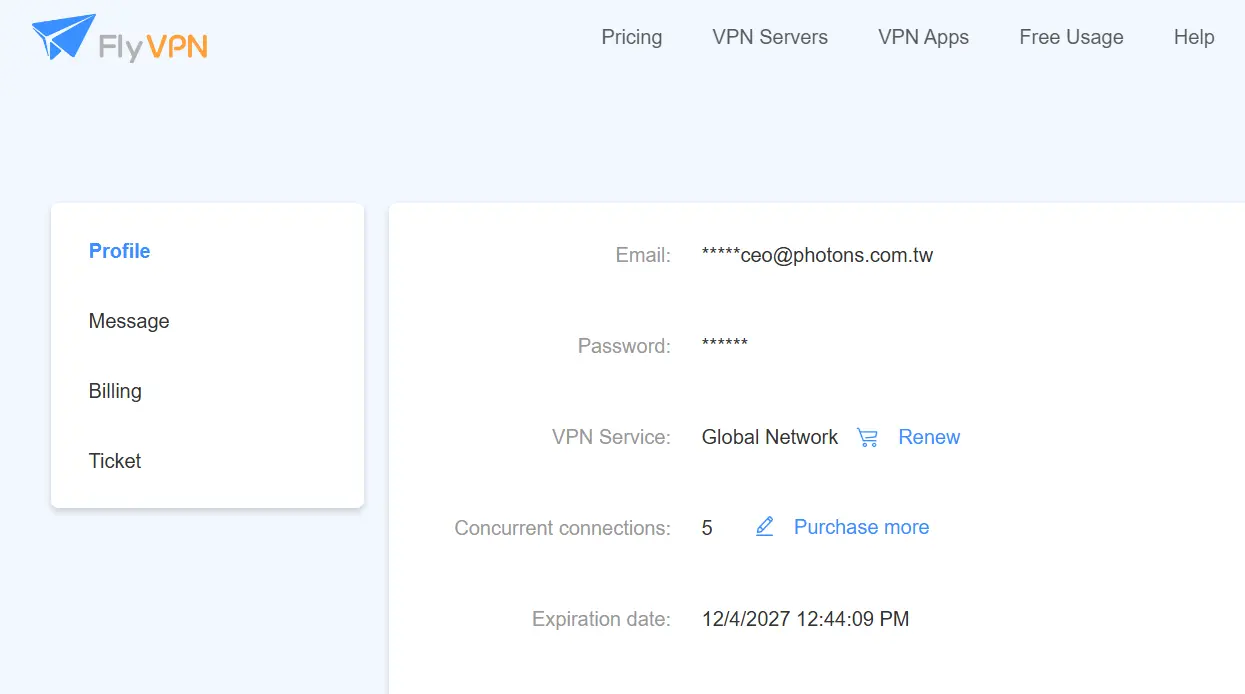Go to VPN Servers in the top navigation
Screen dimensions: 1245x694
[770, 37]
